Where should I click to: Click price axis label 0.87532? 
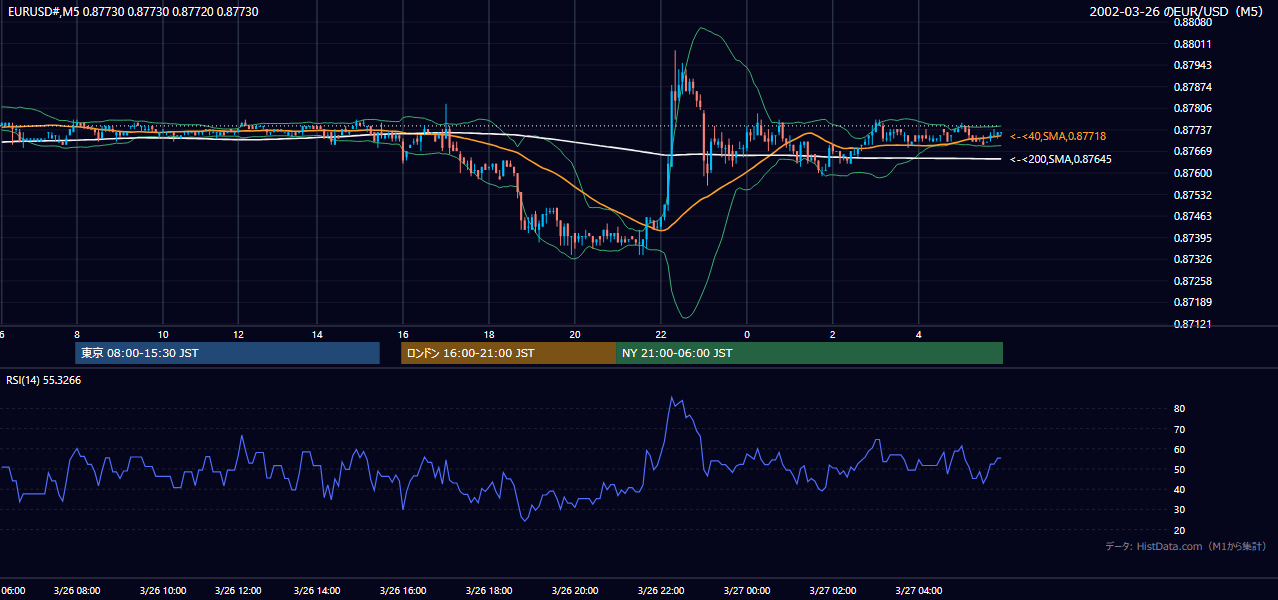[x=1193, y=195]
